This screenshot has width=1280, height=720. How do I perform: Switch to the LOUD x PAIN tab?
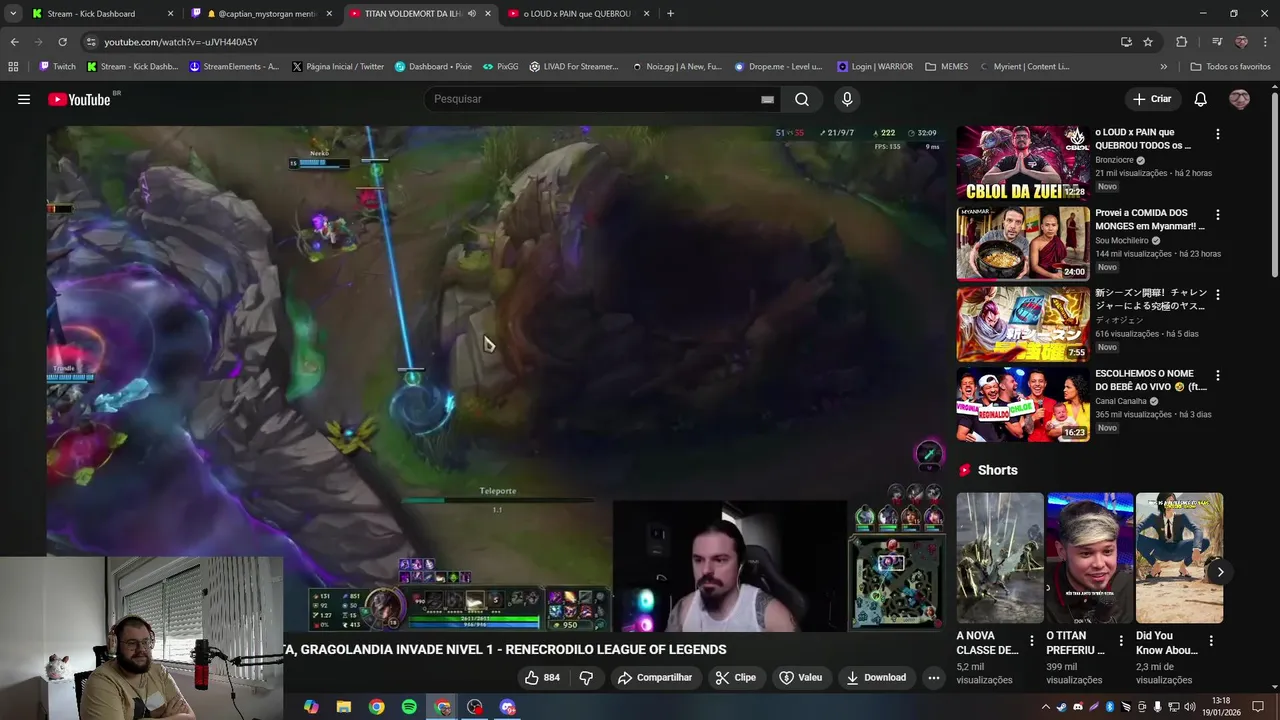[x=579, y=14]
